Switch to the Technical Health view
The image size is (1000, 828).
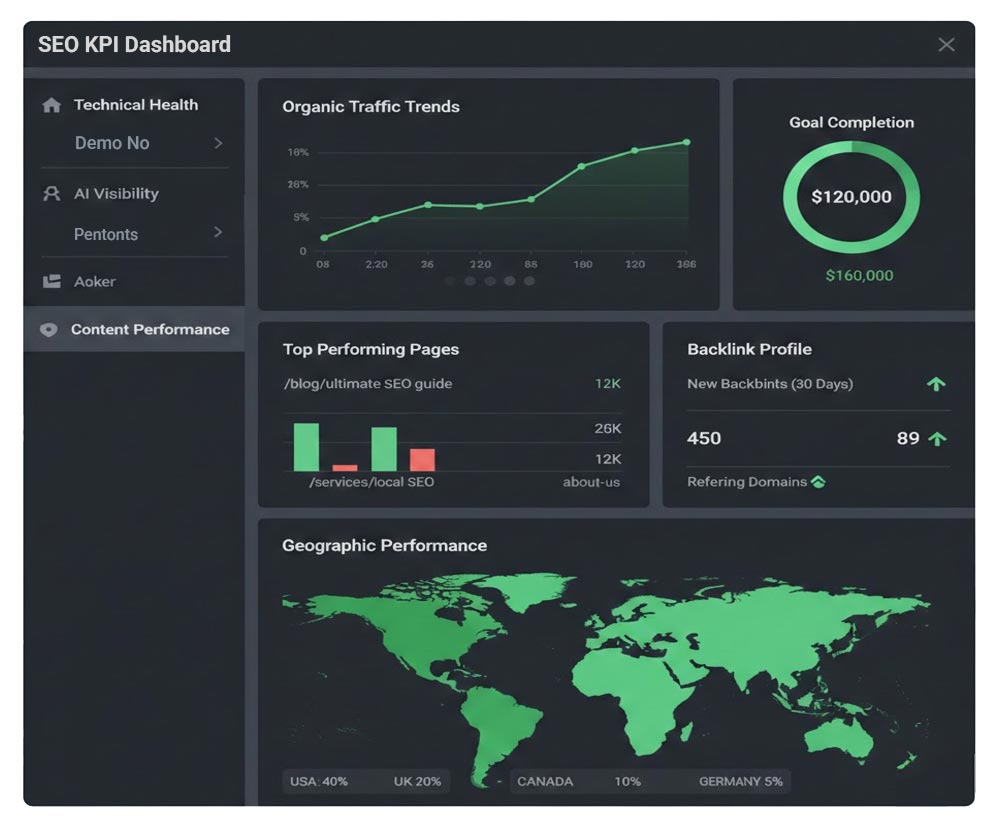[135, 104]
